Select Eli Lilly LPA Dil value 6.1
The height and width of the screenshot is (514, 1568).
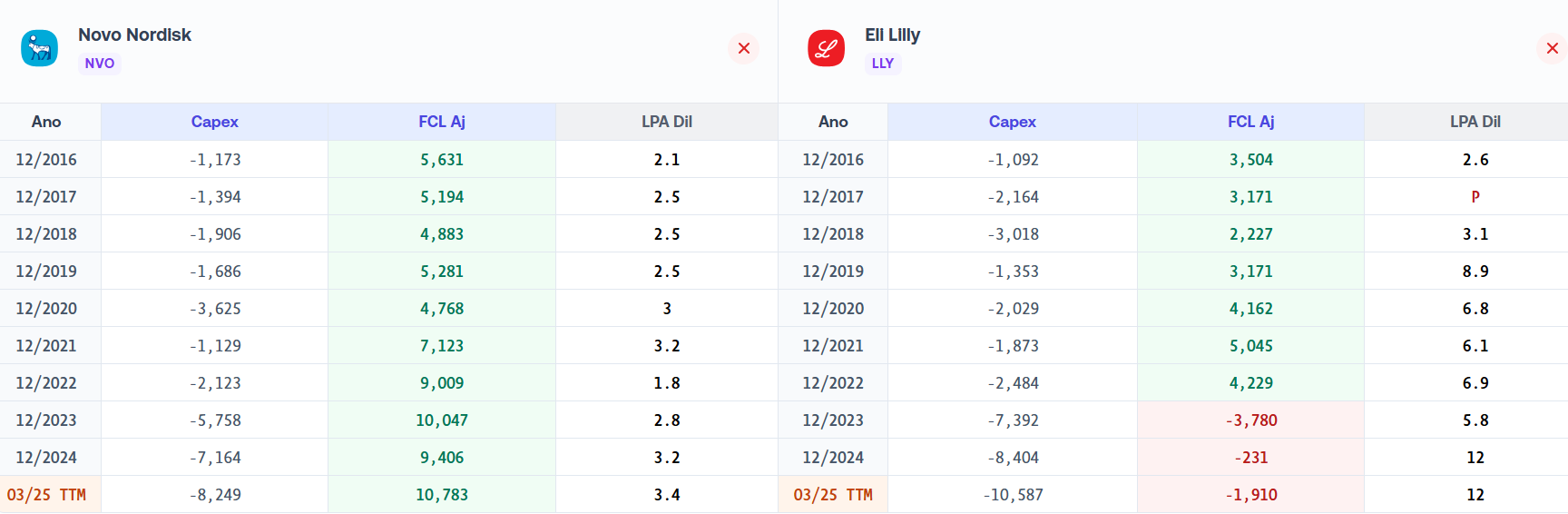coord(1475,346)
